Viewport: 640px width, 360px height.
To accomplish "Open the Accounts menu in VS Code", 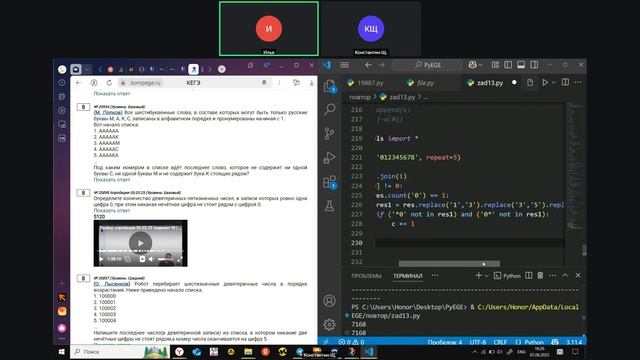I will click(329, 301).
